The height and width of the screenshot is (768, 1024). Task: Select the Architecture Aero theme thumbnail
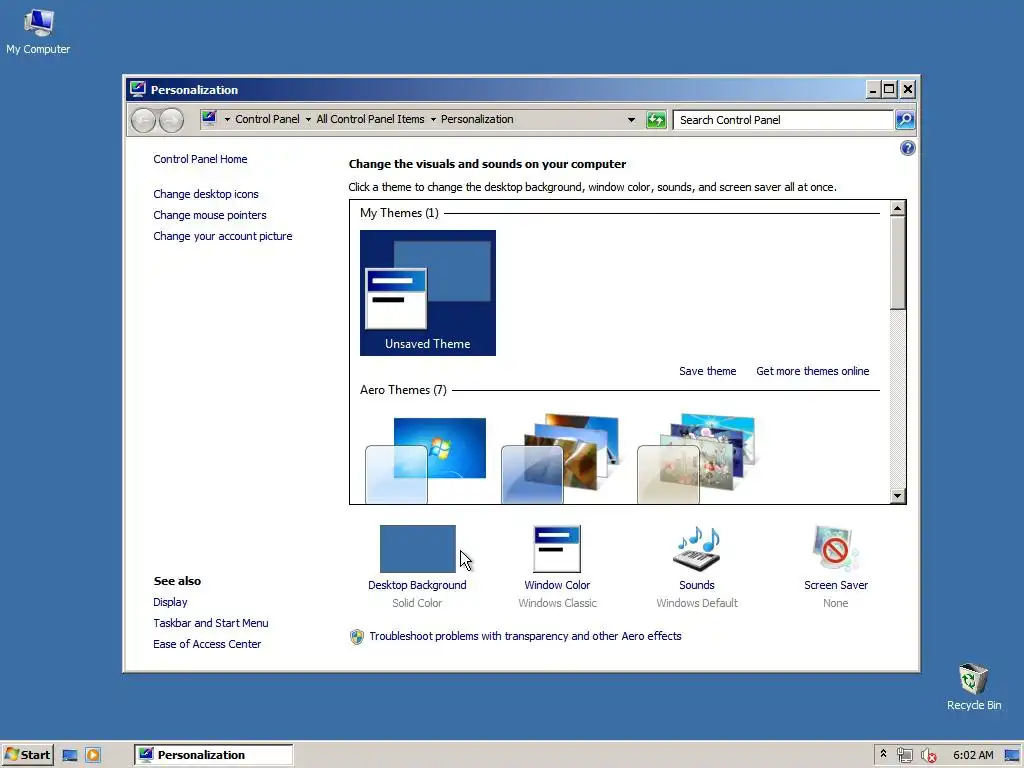(562, 459)
